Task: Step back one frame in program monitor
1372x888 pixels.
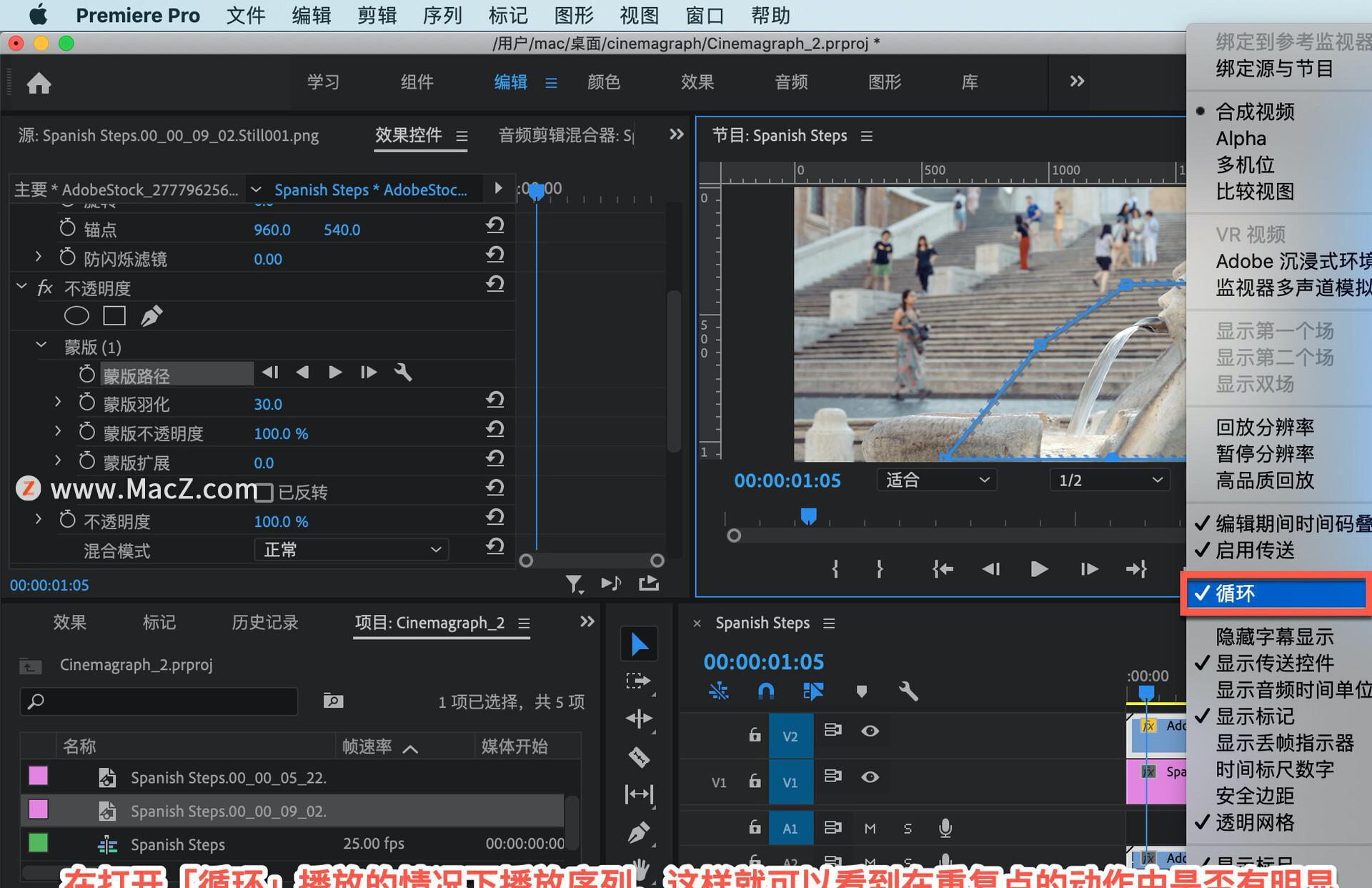Action: (x=991, y=569)
